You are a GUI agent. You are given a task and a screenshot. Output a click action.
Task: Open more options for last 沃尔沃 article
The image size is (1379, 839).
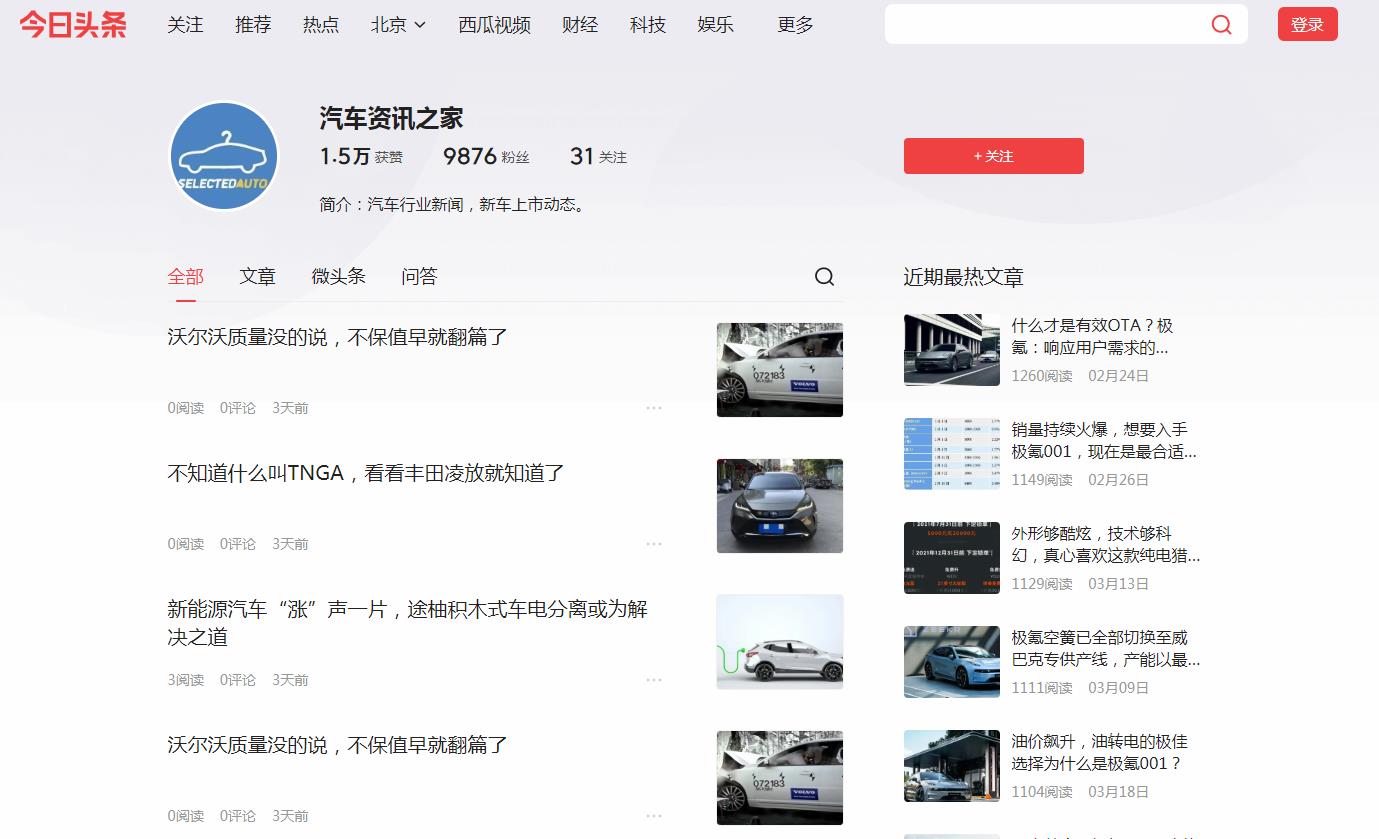pos(654,816)
